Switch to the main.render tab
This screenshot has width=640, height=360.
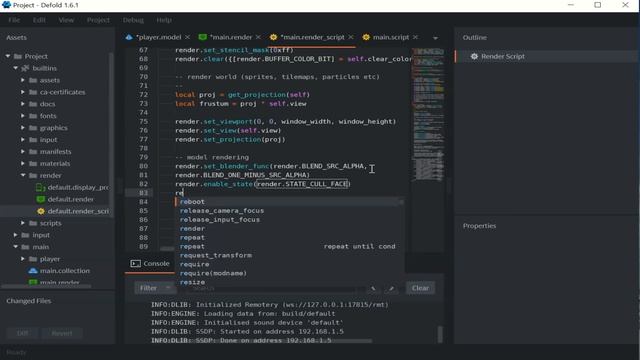coord(231,37)
